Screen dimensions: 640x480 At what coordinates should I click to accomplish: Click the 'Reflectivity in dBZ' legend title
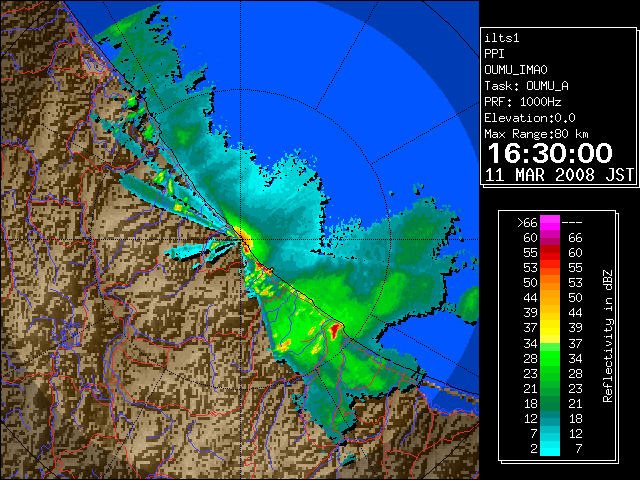pyautogui.click(x=608, y=336)
